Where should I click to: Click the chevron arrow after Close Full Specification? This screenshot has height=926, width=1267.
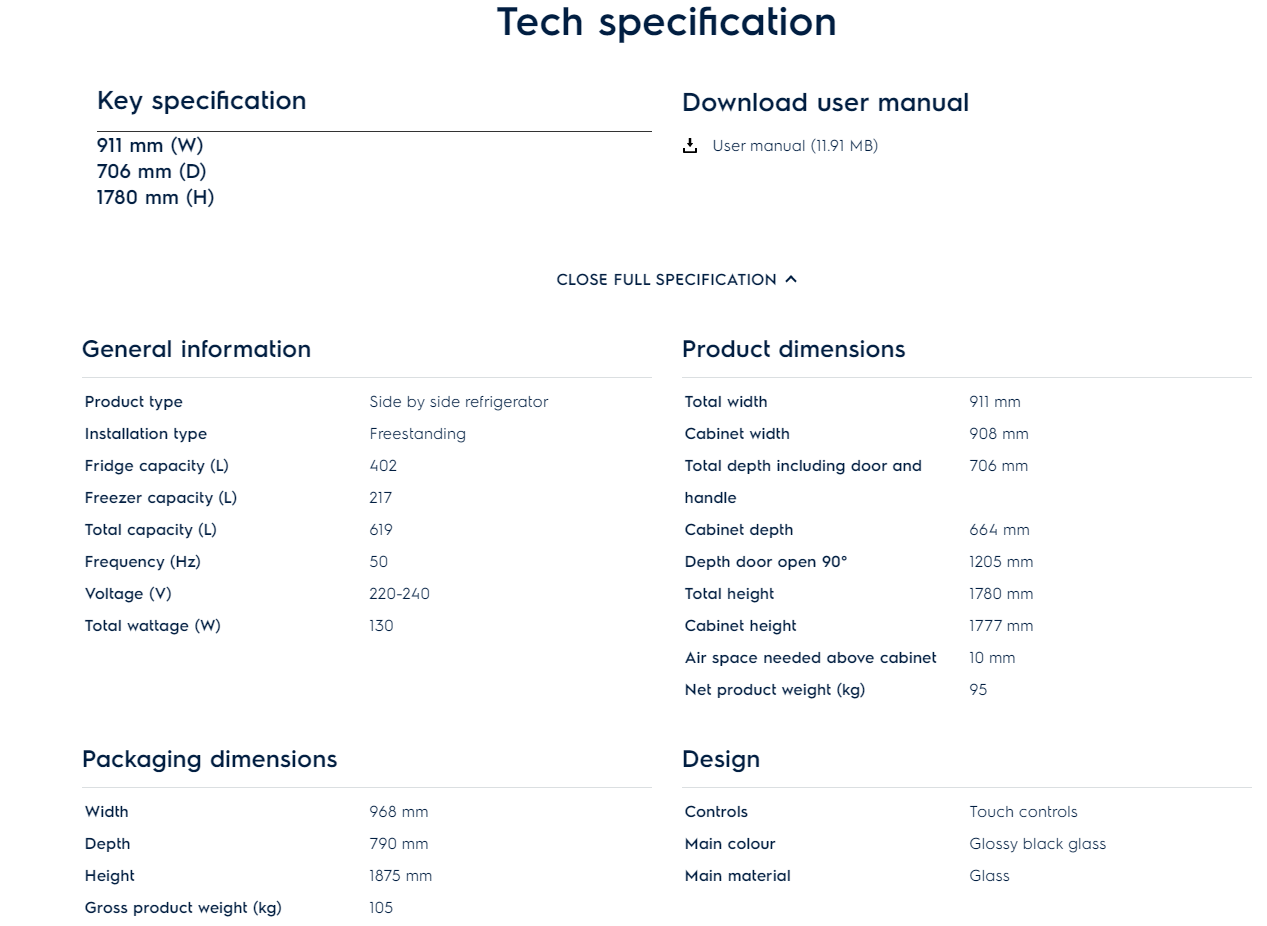tap(791, 279)
